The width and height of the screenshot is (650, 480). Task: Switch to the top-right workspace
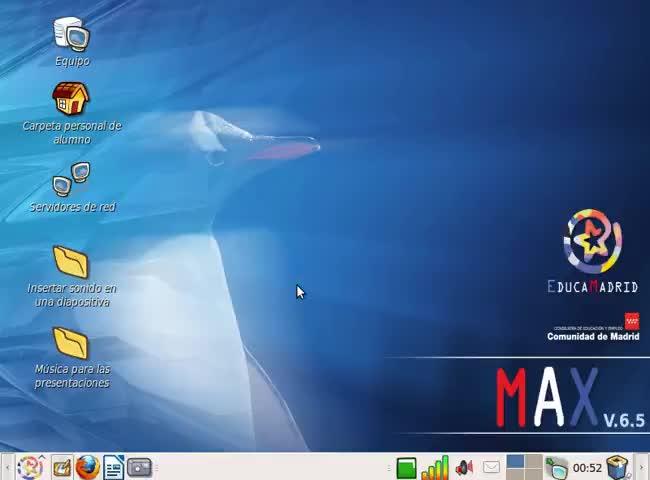(x=533, y=462)
